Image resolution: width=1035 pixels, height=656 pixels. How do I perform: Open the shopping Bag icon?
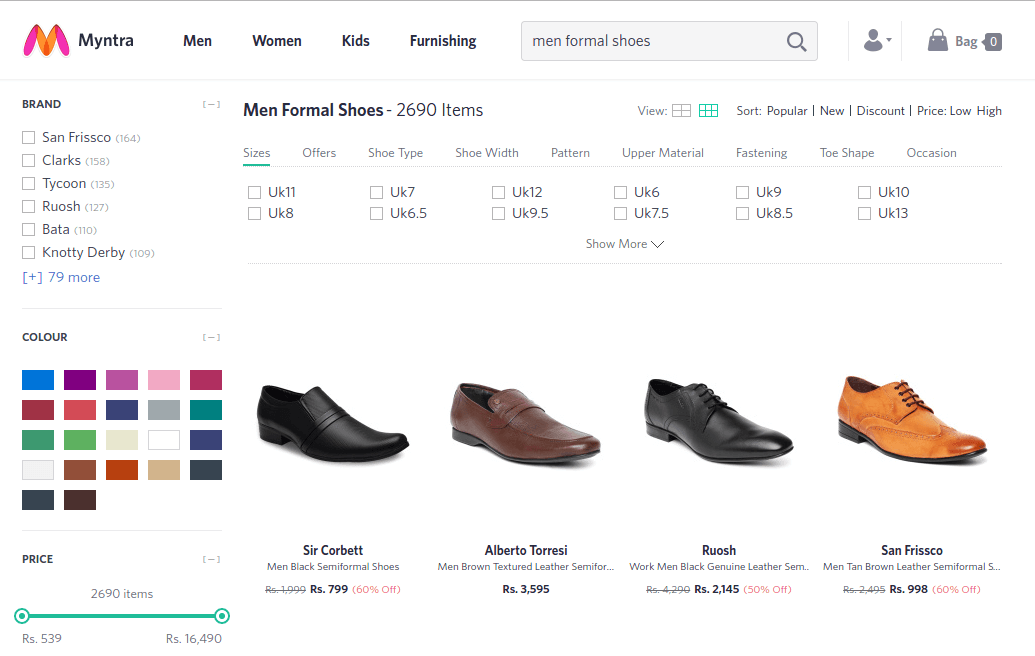937,40
